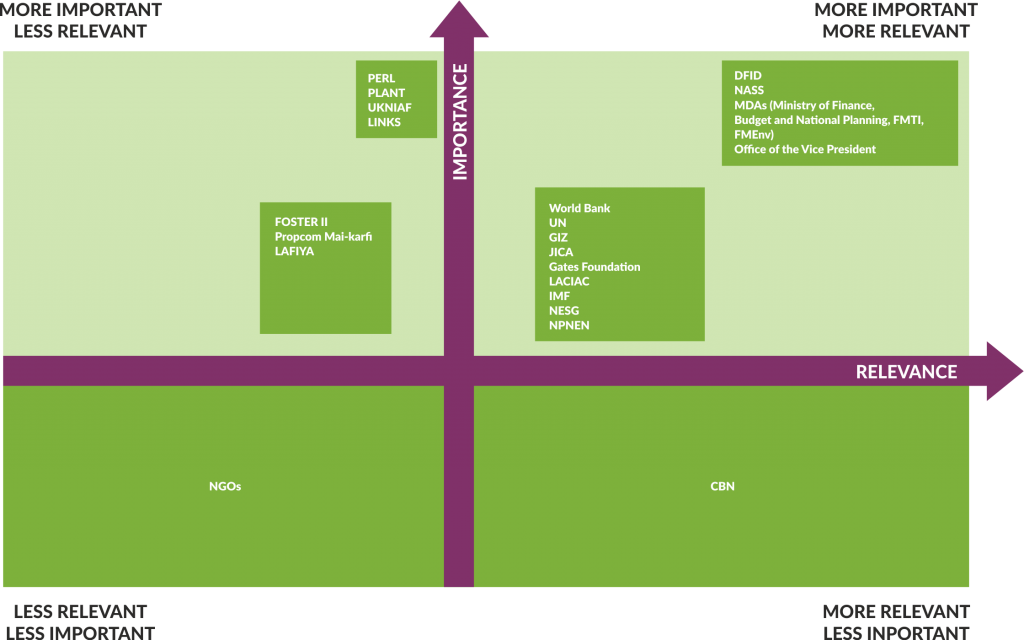The height and width of the screenshot is (640, 1024).
Task: Select the "World Bank" entry
Action: tap(579, 208)
